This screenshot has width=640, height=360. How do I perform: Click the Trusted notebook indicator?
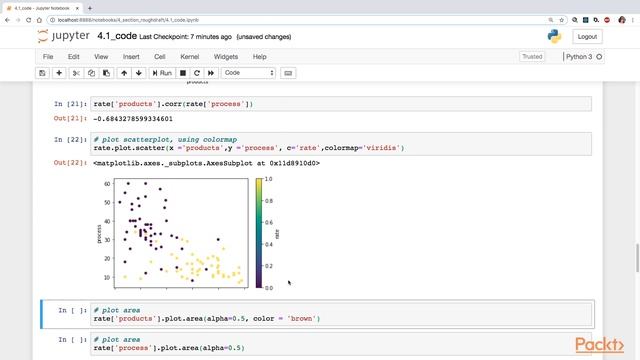point(532,57)
